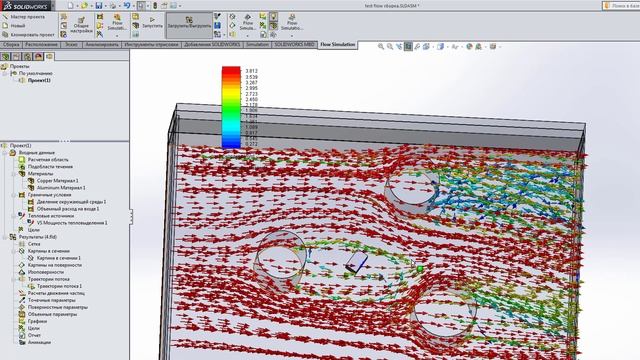Collapse Граничные условия node expander
Viewport: 640px width, 360px height.
coord(14,195)
